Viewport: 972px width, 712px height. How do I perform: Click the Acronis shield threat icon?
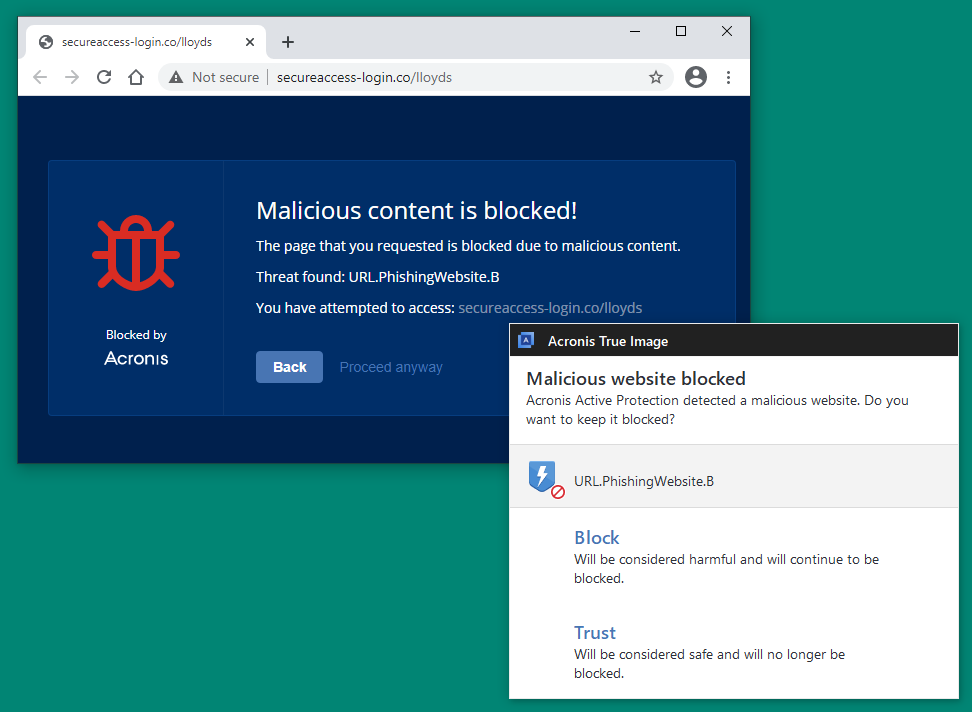(545, 480)
